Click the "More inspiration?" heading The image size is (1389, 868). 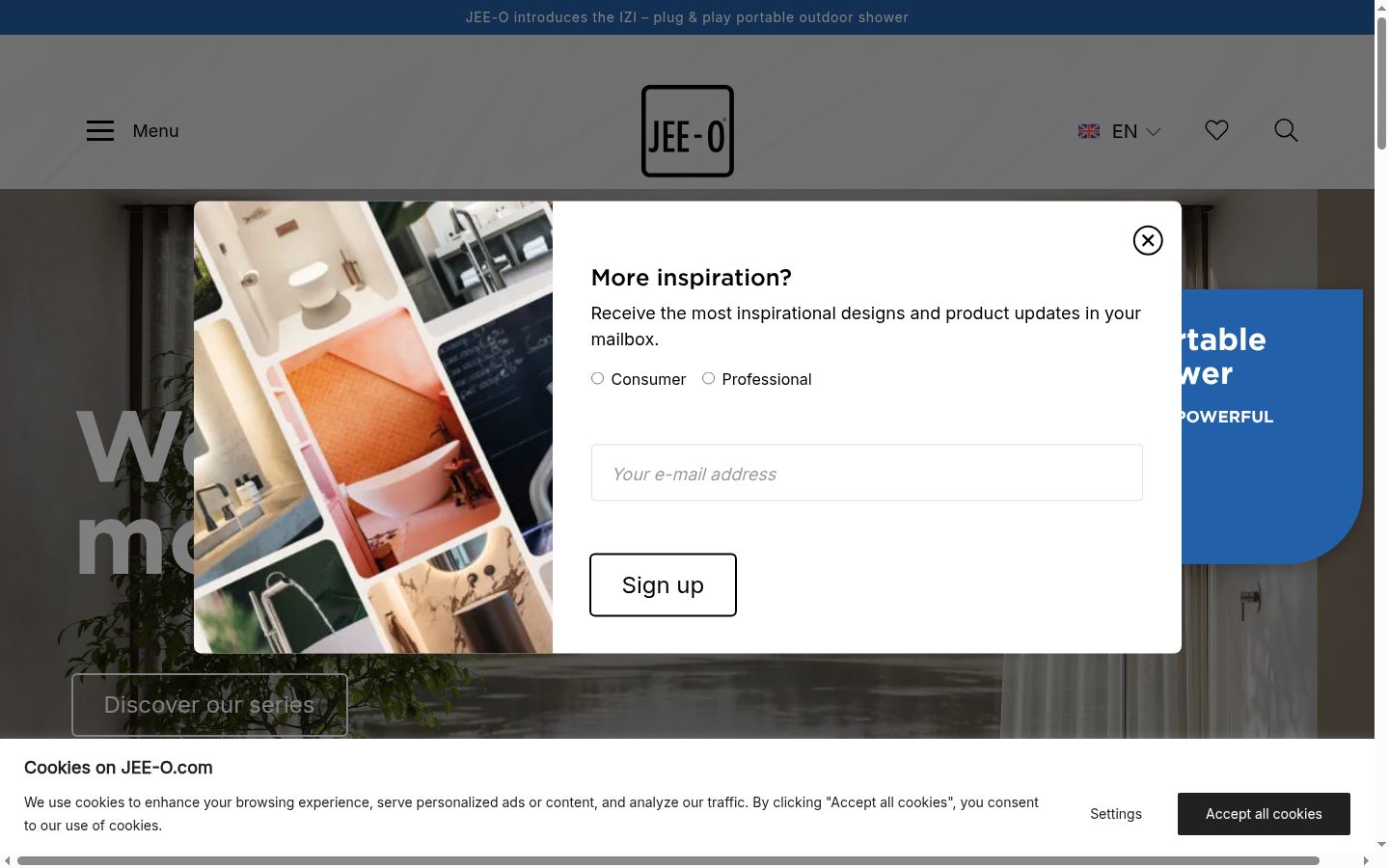click(x=691, y=278)
